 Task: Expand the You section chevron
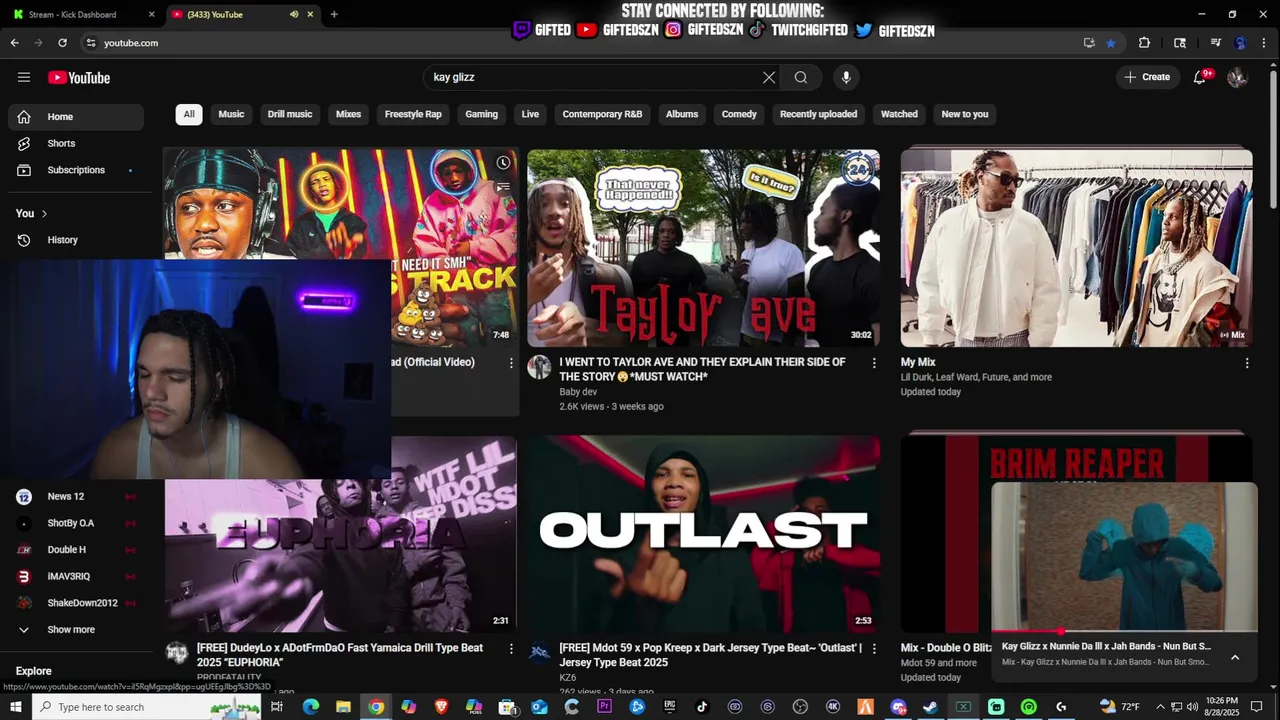(x=44, y=214)
